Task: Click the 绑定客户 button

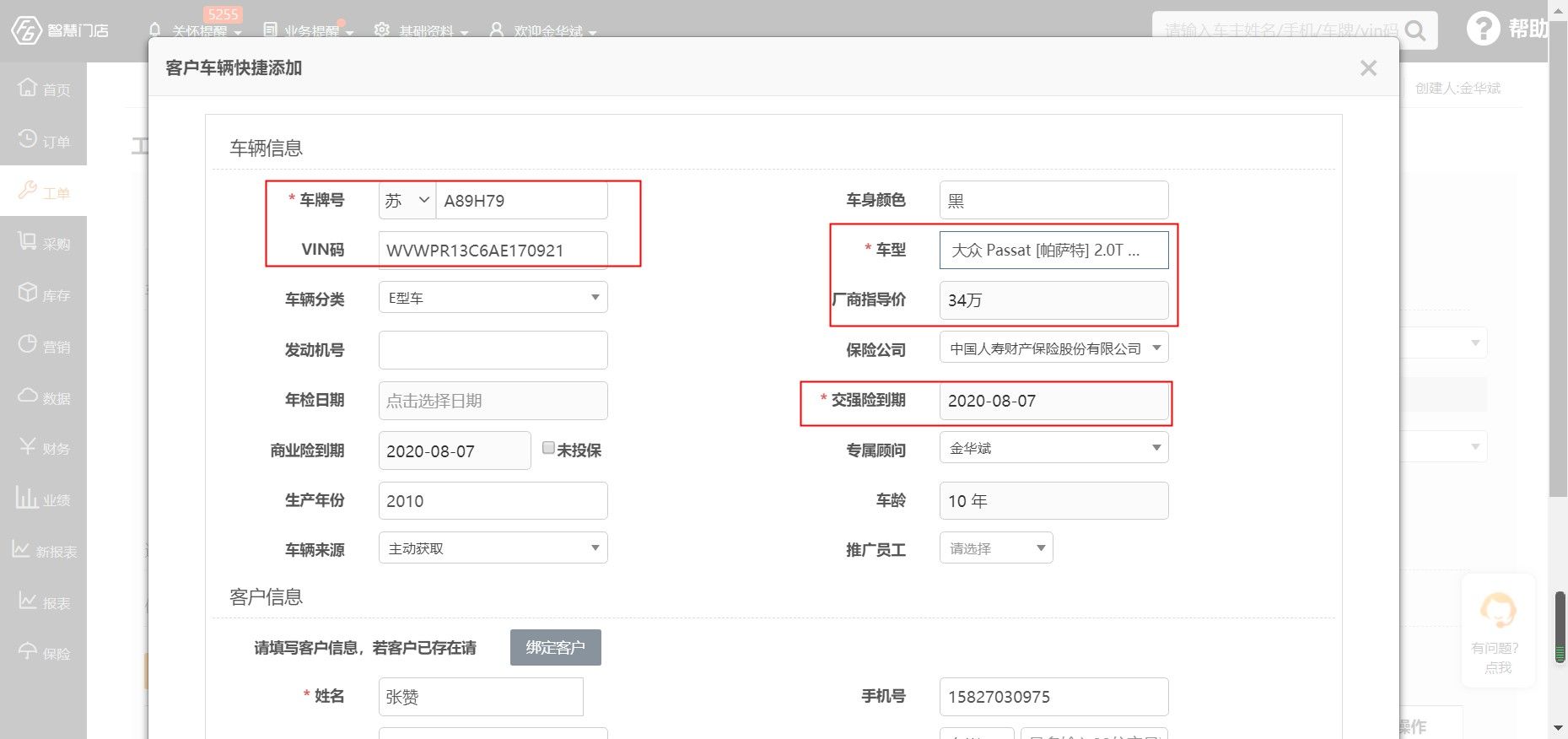Action: tap(555, 647)
